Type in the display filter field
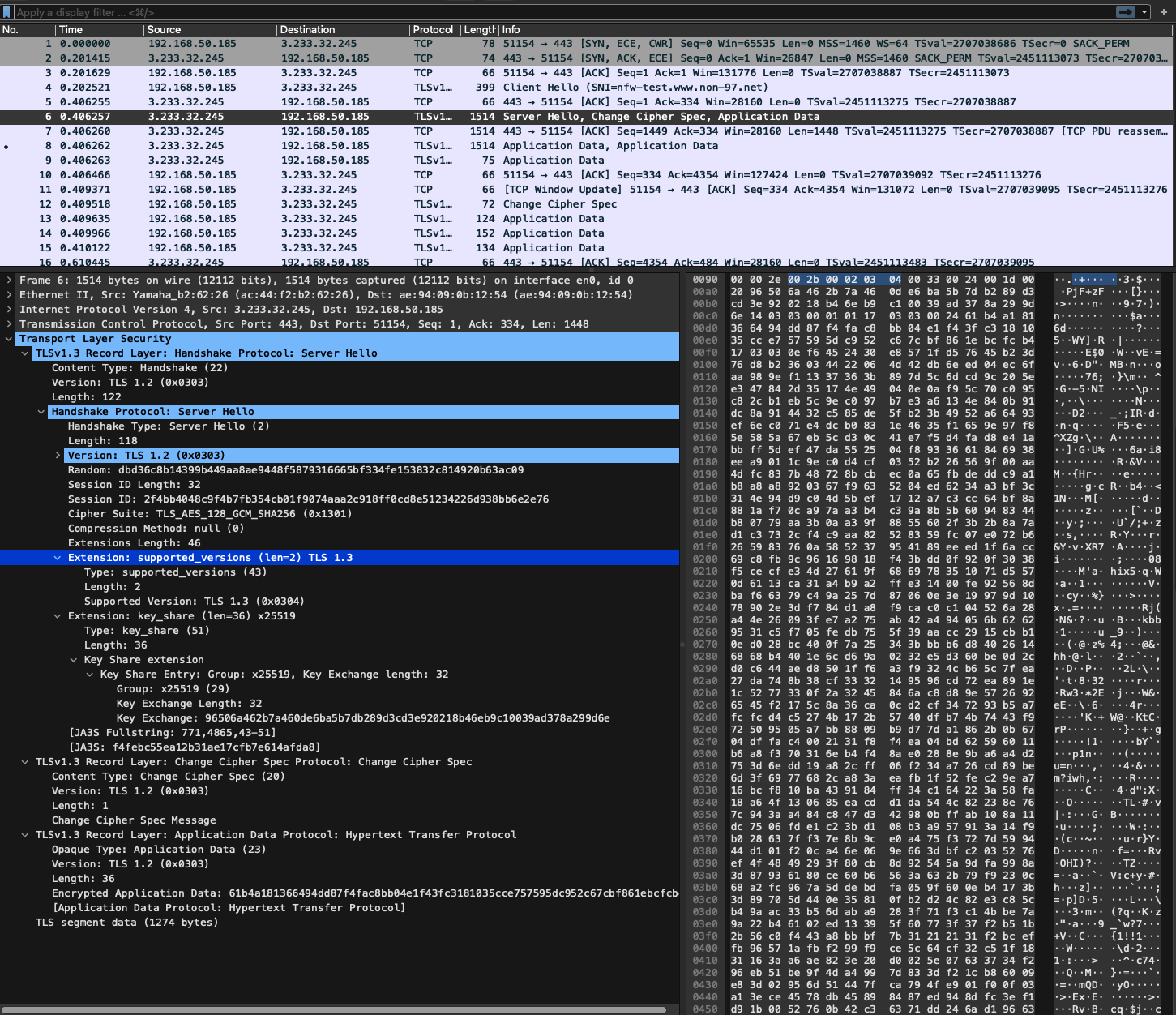Screen dimensions: 1176x1015 coord(486,12)
